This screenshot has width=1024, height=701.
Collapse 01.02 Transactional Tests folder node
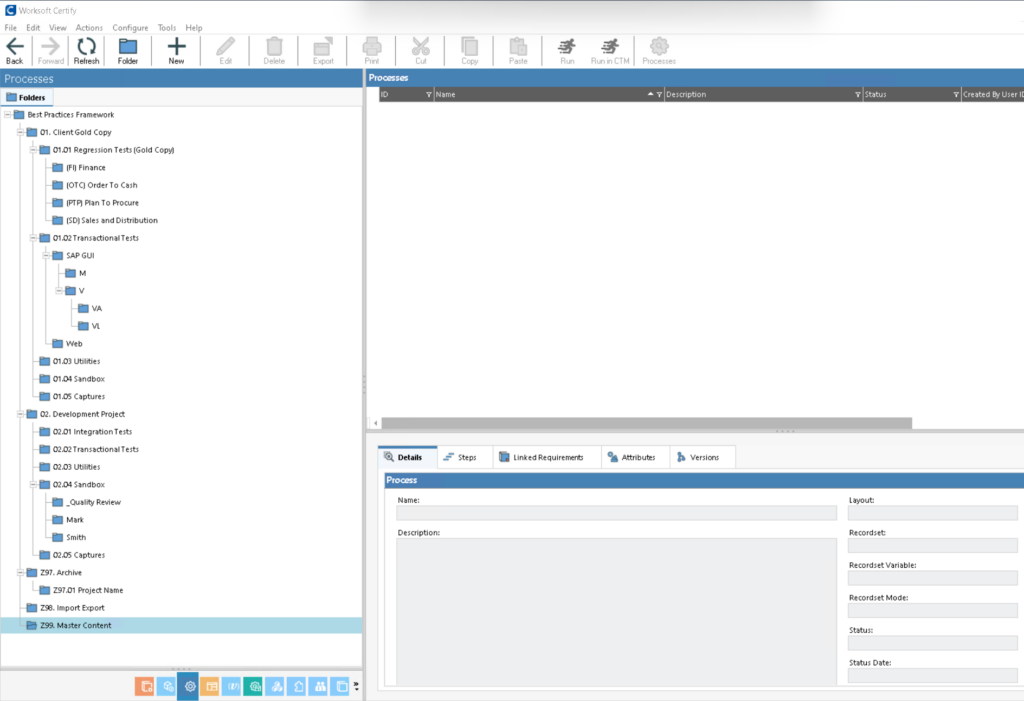point(33,238)
